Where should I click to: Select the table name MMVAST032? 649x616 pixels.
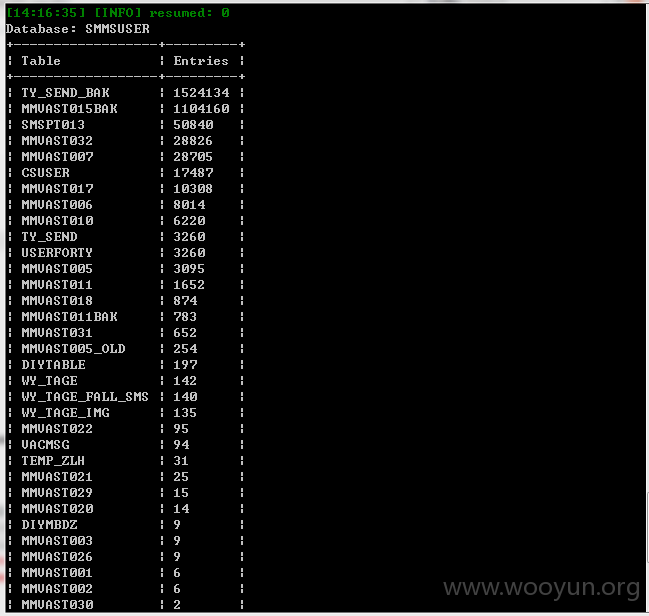click(x=57, y=141)
